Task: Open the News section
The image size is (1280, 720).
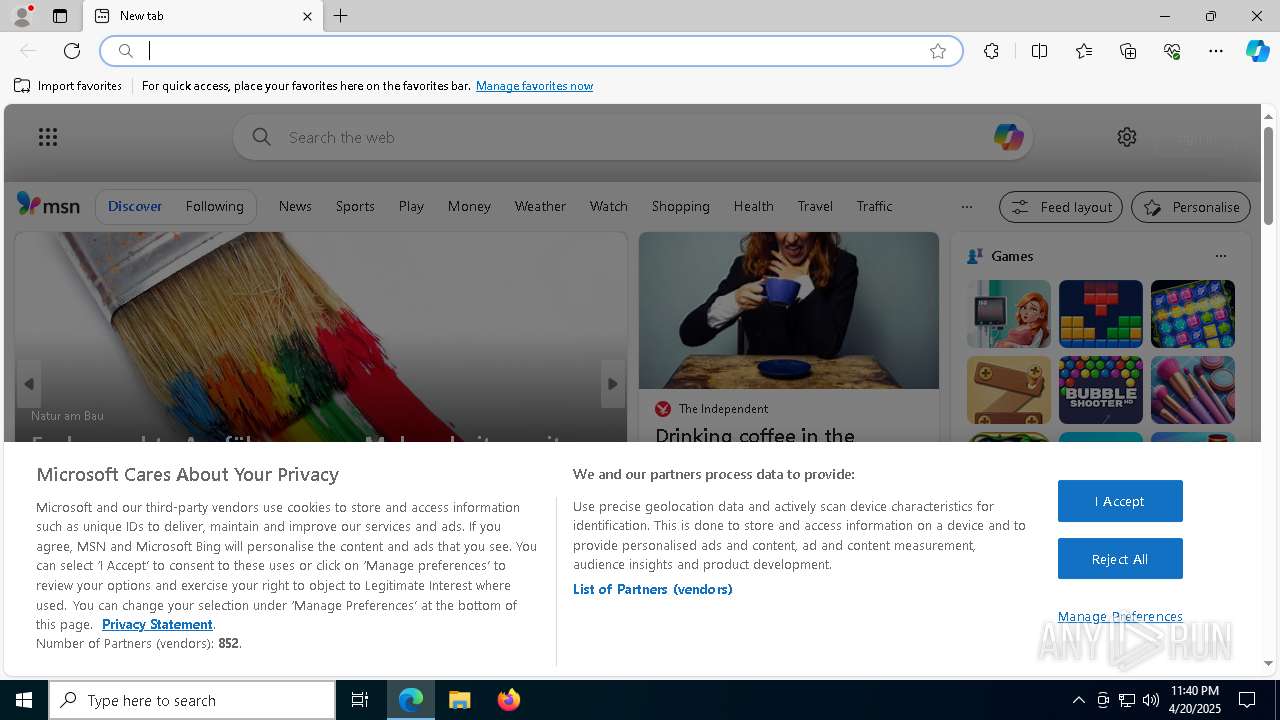Action: click(295, 206)
